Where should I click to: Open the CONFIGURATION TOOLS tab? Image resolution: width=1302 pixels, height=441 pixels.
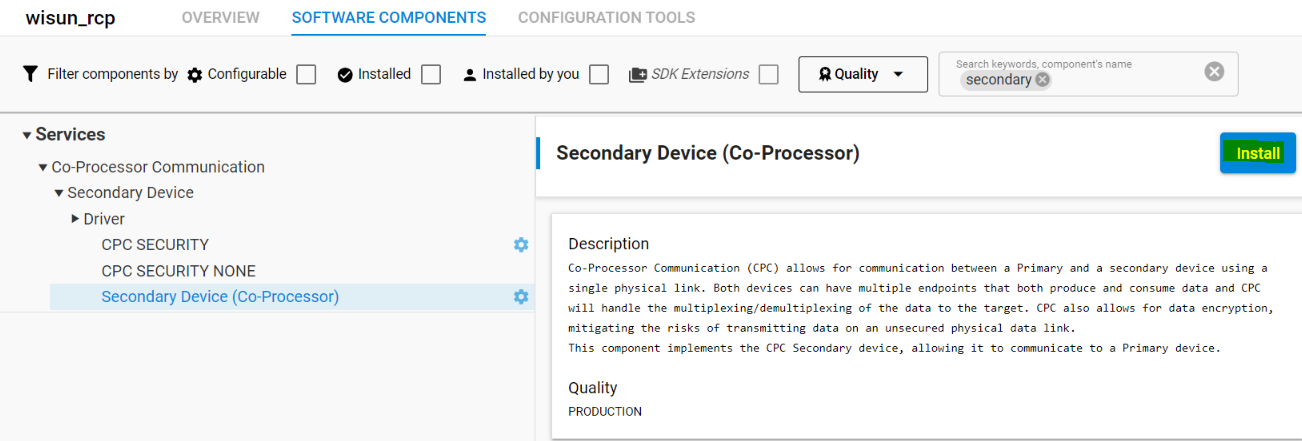[606, 18]
